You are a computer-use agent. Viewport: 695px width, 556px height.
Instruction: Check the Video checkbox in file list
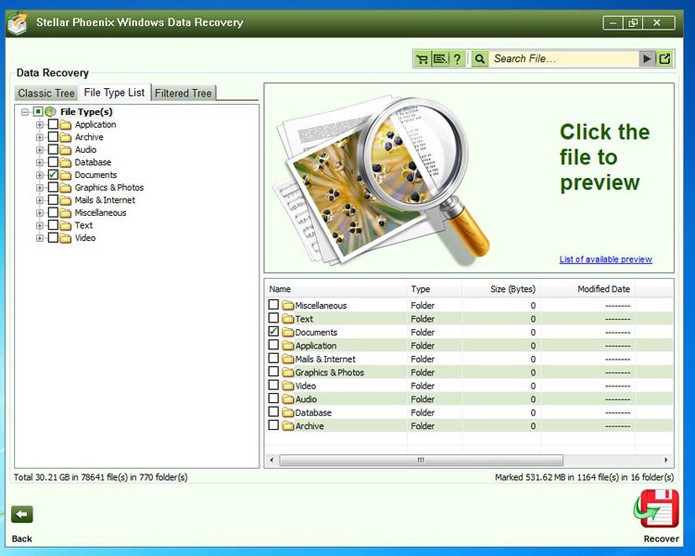click(273, 385)
